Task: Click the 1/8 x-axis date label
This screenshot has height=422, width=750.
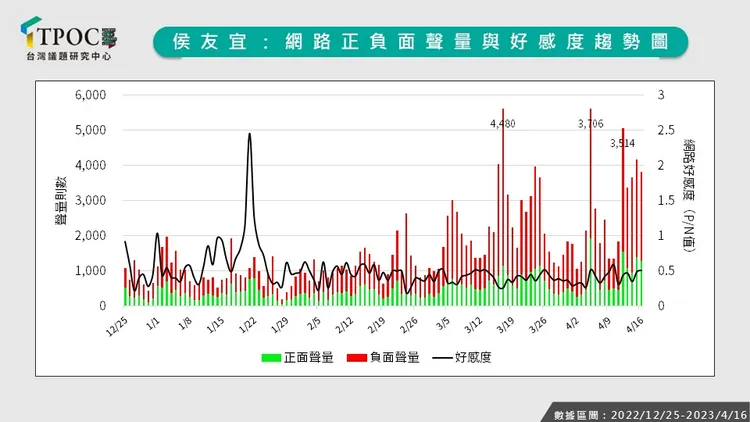Action: point(185,324)
